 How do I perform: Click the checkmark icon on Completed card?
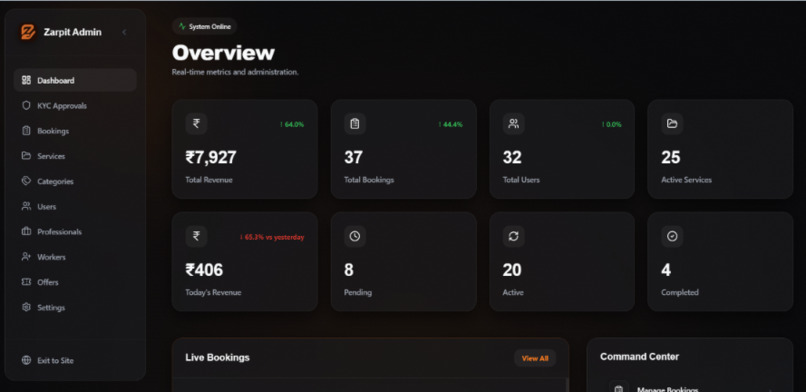[672, 236]
